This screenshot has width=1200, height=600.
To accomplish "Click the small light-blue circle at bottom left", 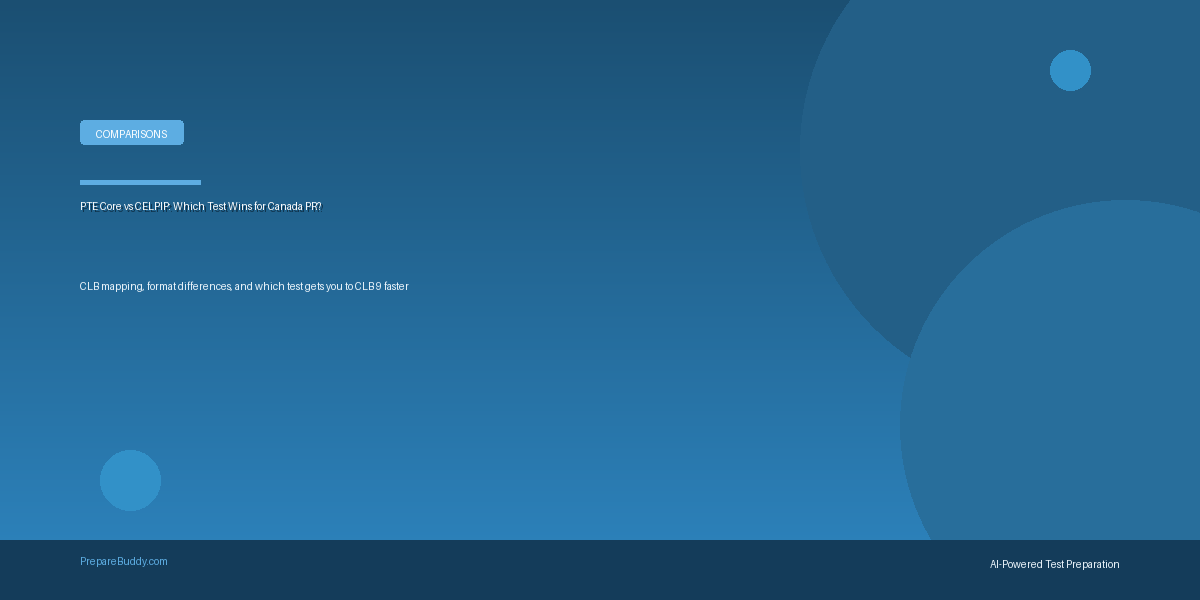I will tap(130, 480).
